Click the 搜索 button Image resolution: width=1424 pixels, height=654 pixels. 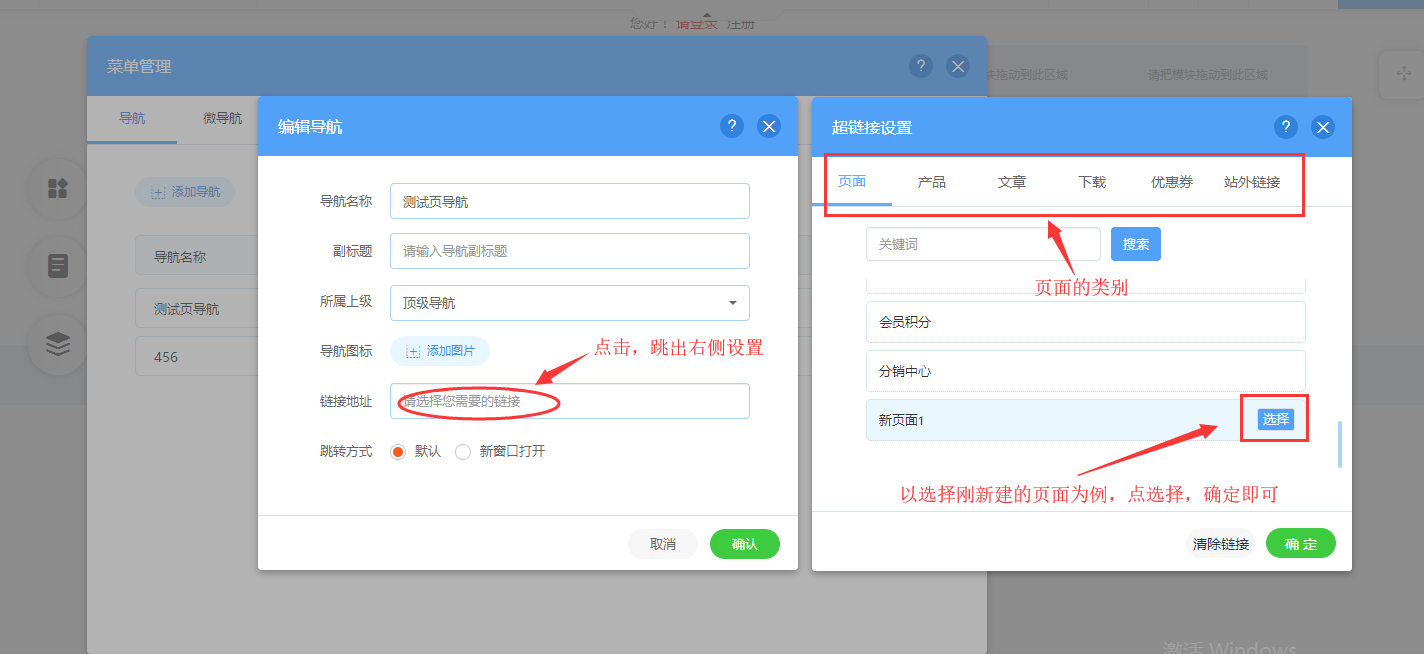tap(1135, 244)
